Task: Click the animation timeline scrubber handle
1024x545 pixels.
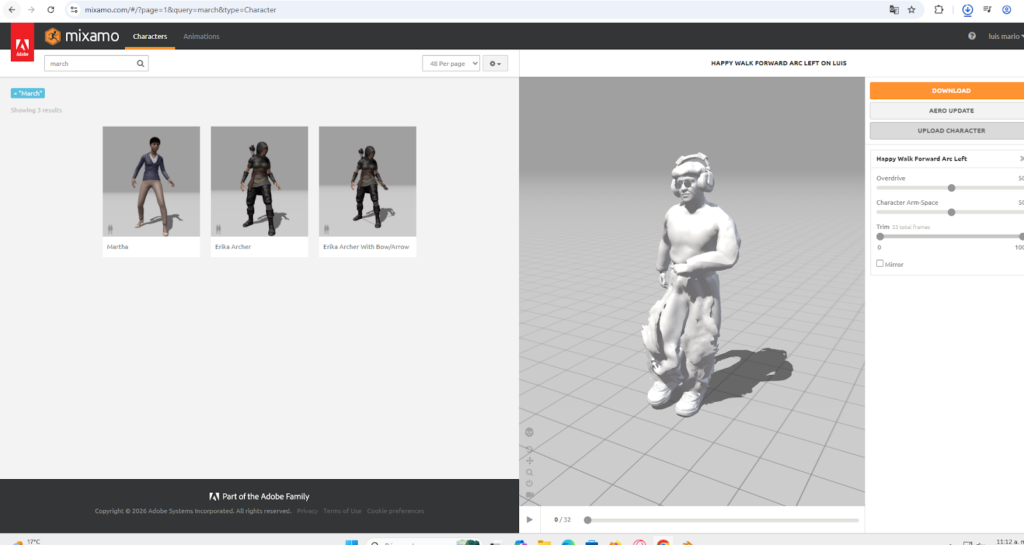Action: click(588, 520)
